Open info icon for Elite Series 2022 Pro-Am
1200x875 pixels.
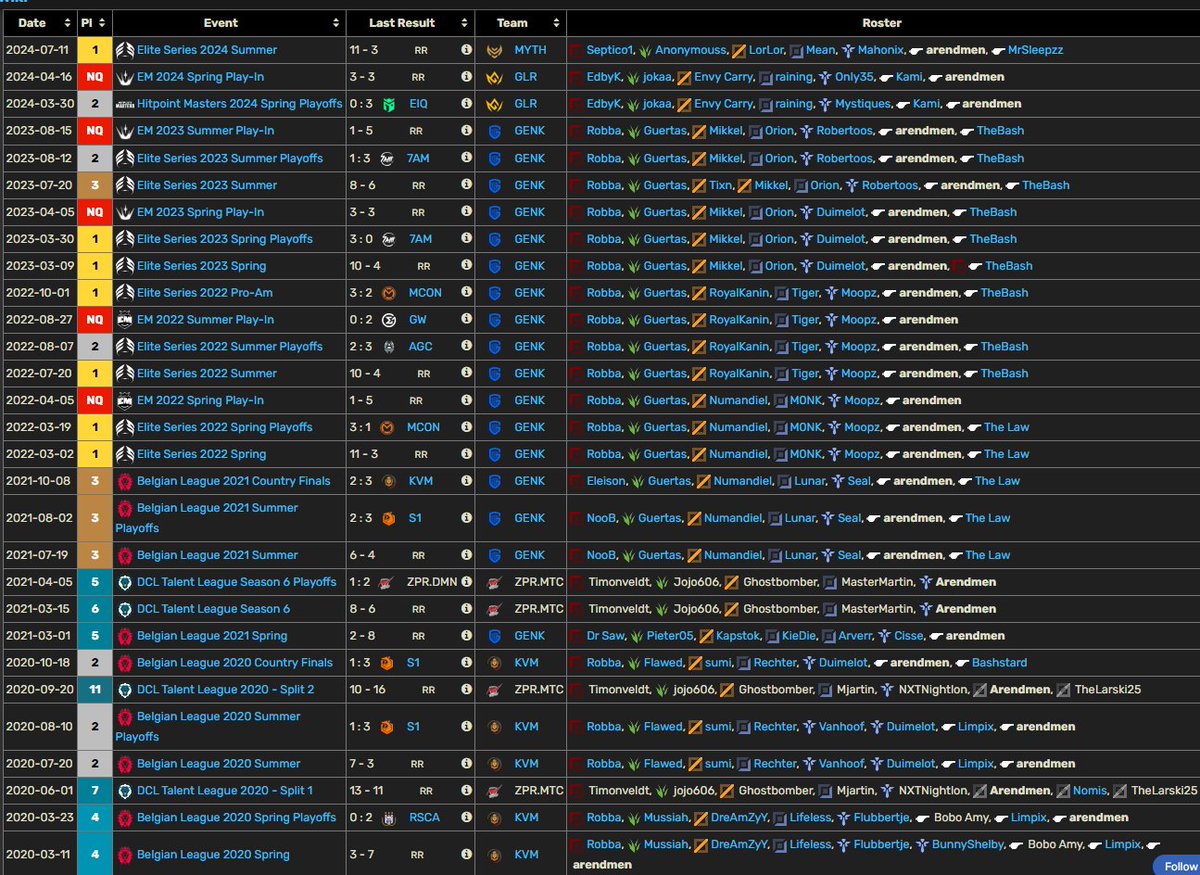(466, 293)
